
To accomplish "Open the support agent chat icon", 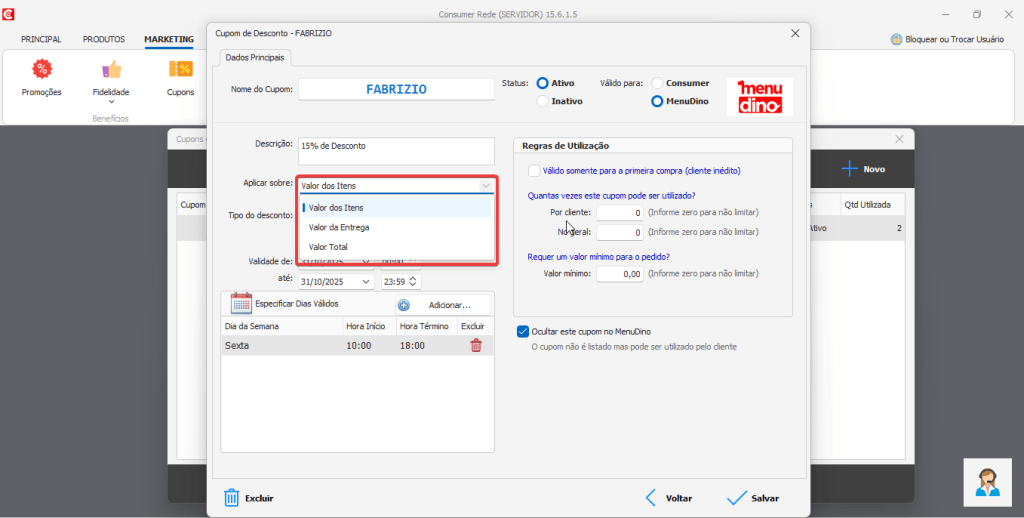I will pos(988,483).
